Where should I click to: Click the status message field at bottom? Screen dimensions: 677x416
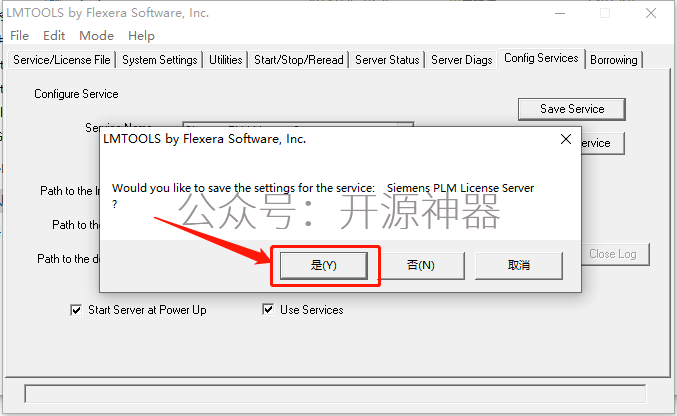tap(335, 394)
